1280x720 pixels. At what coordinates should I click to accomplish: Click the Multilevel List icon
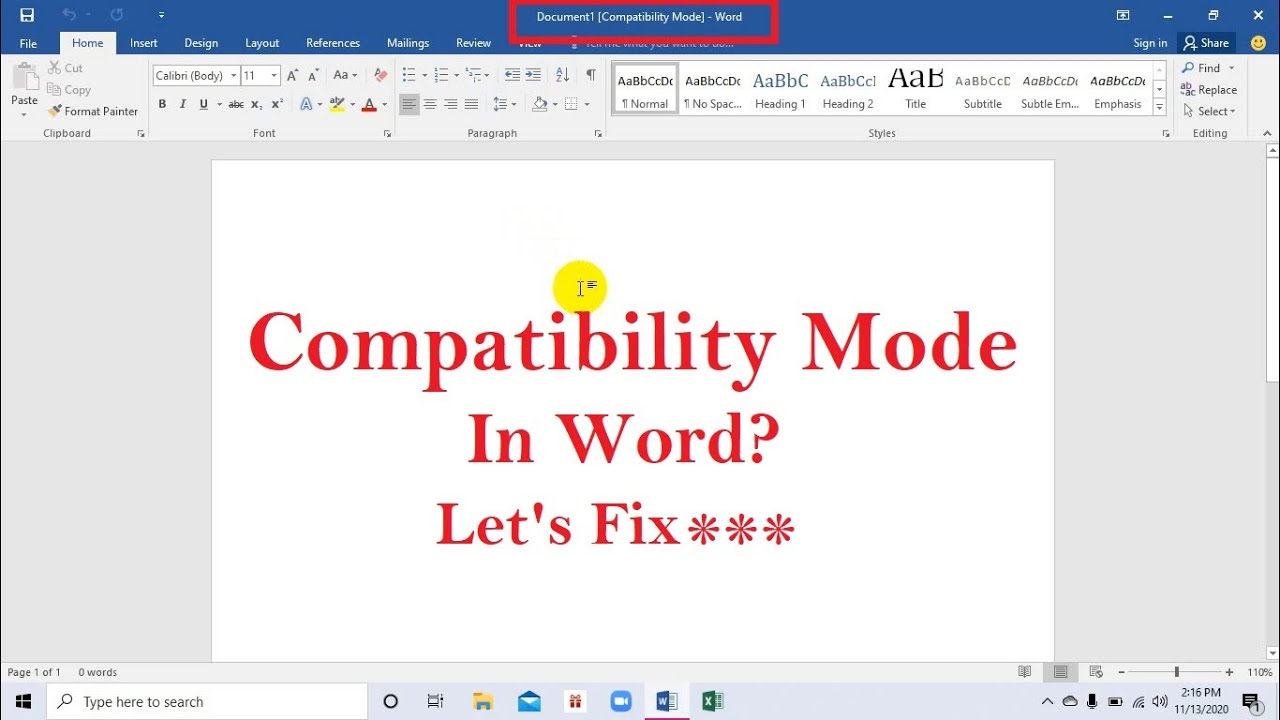coord(474,76)
